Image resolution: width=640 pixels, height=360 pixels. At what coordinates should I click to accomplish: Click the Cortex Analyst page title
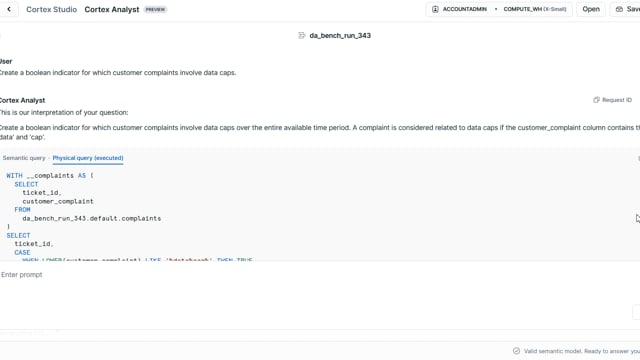click(x=112, y=9)
